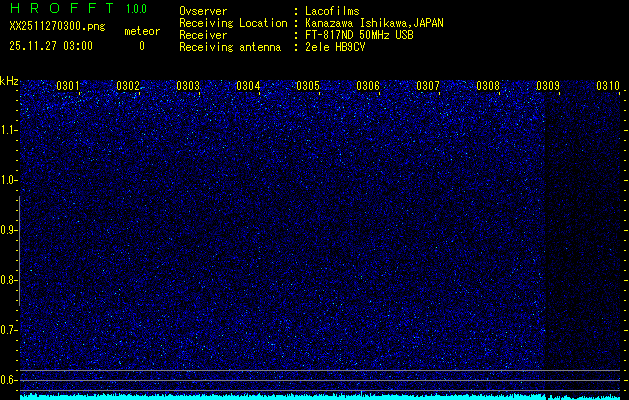Click the 1.1 kHz frequency label
The image size is (629, 400).
9,130
